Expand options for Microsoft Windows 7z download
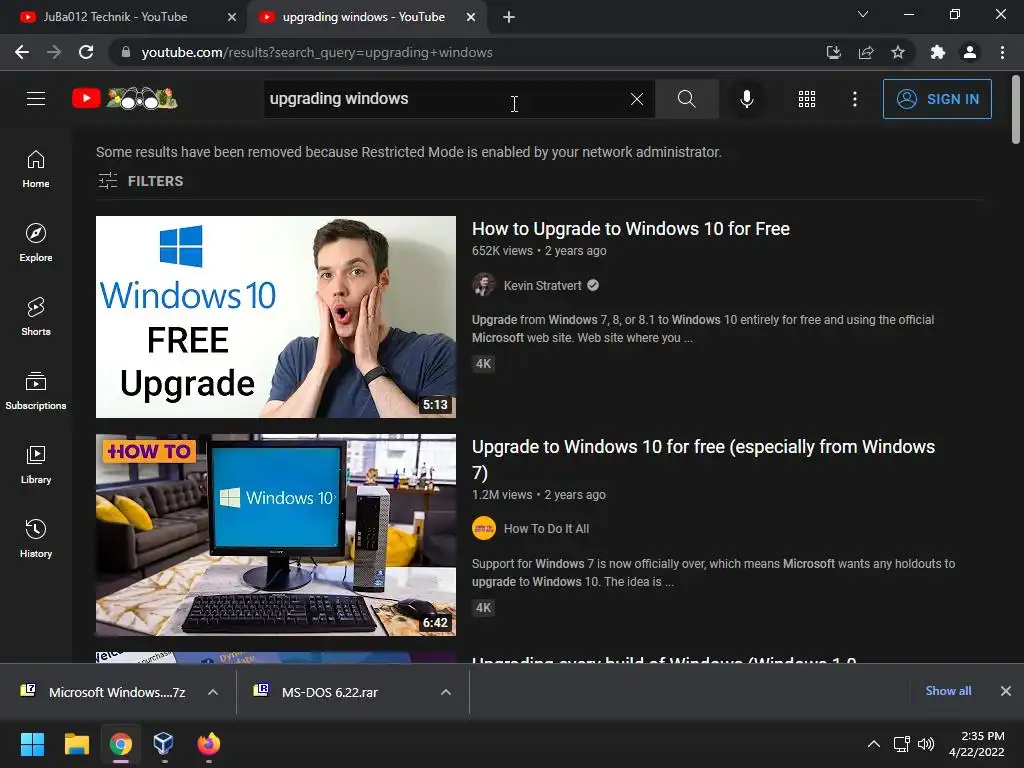1024x768 pixels. point(213,692)
